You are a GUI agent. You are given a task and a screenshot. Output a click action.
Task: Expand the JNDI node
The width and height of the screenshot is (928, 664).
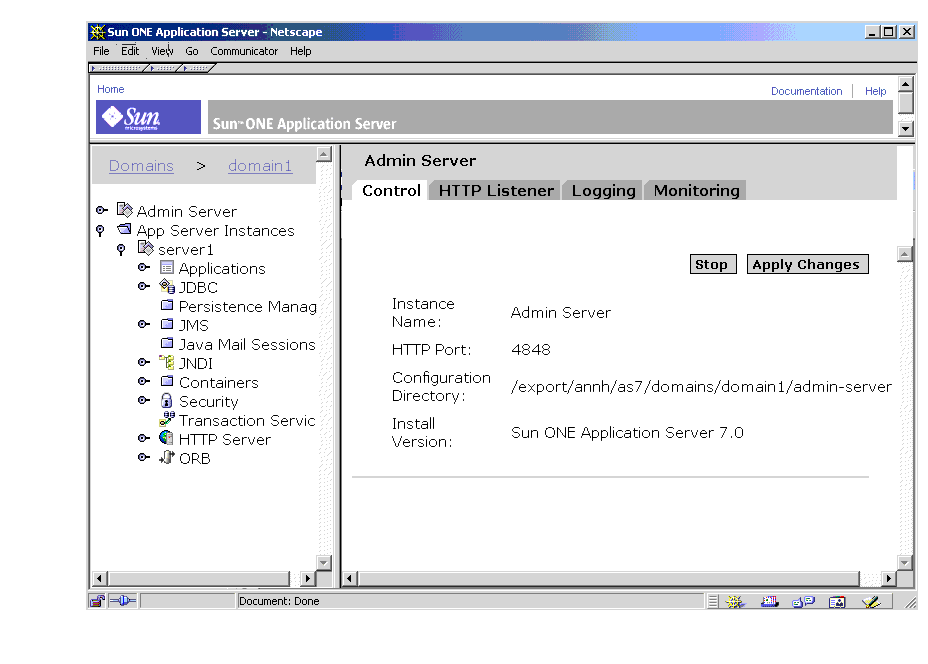143,362
